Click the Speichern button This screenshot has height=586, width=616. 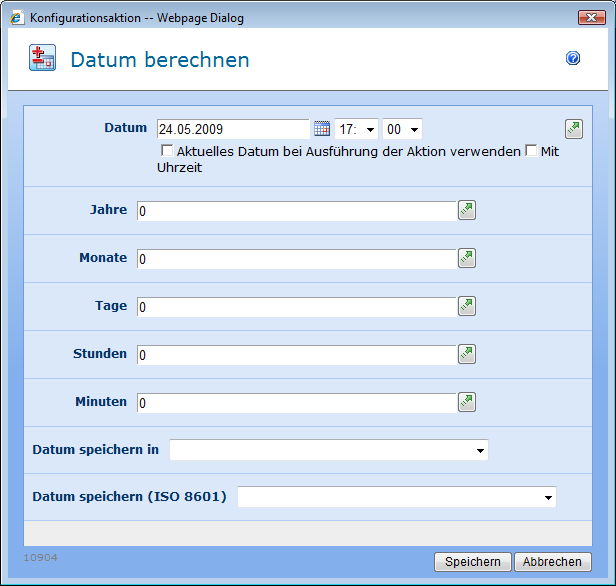coord(473,562)
